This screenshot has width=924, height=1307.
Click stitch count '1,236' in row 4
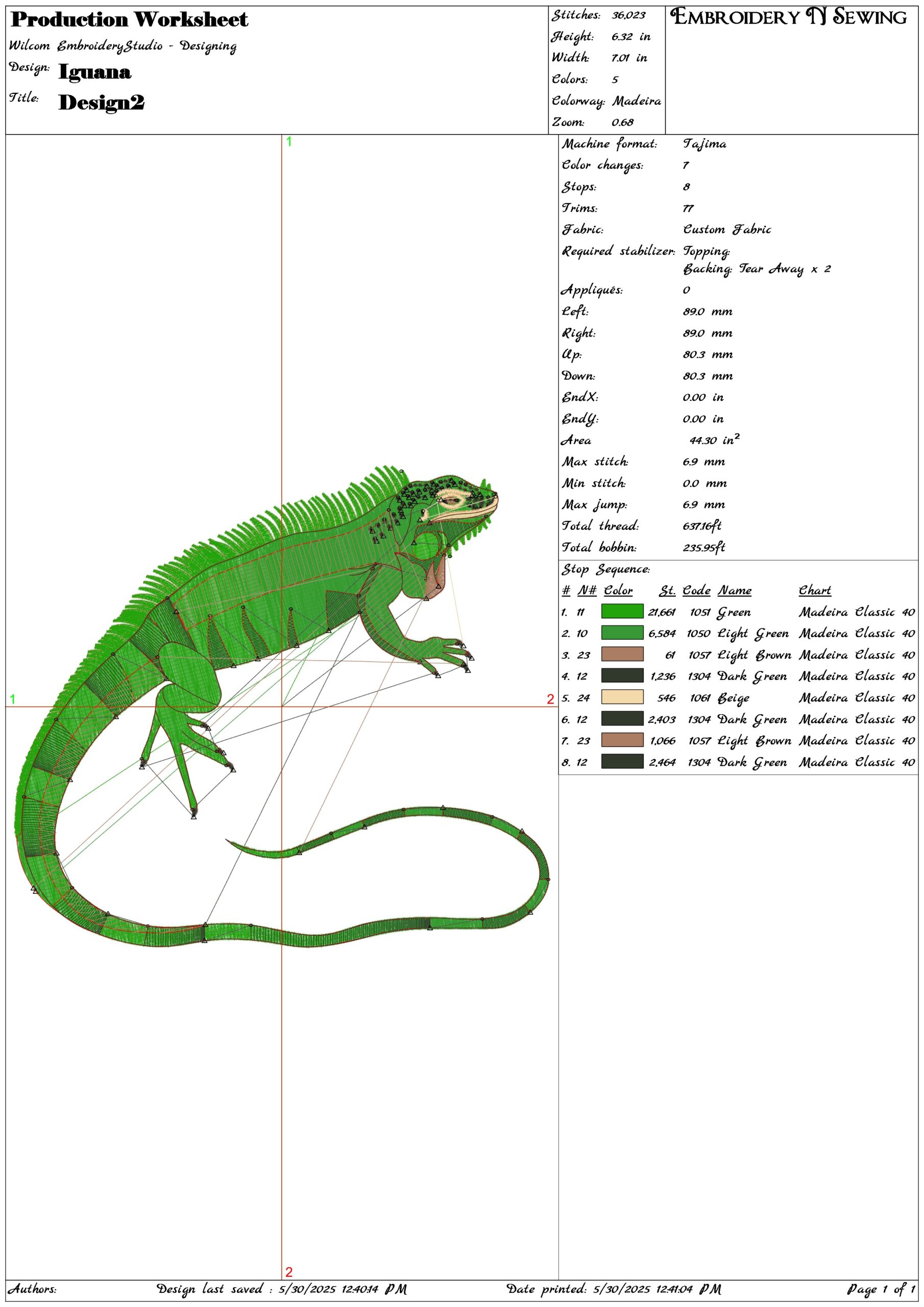[x=663, y=676]
